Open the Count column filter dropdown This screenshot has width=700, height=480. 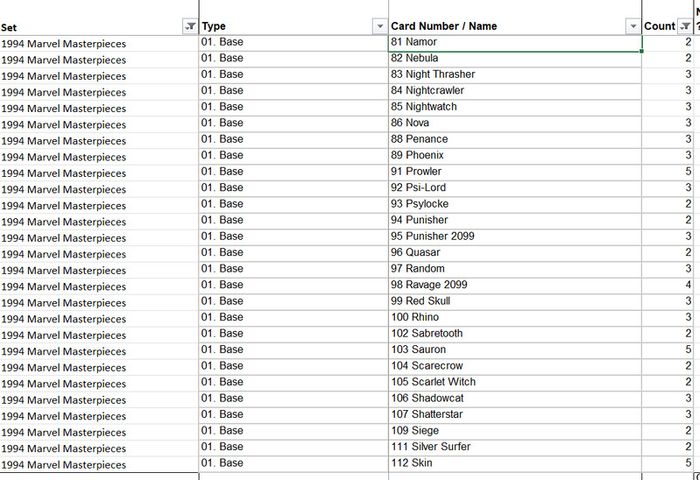tap(685, 26)
